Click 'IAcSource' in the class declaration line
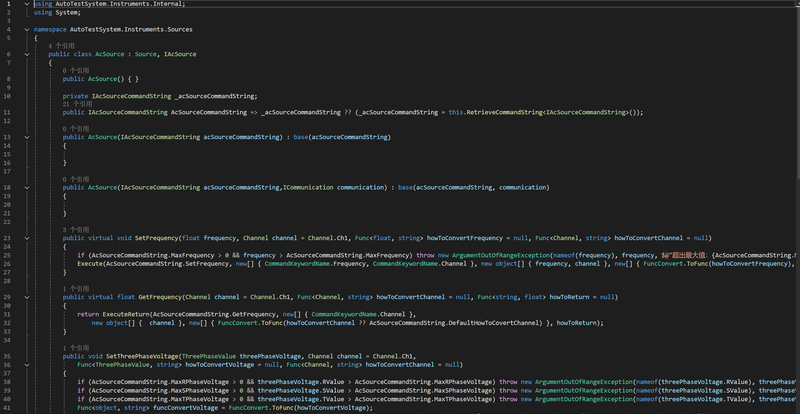Viewport: 800px width, 414px height. 180,54
